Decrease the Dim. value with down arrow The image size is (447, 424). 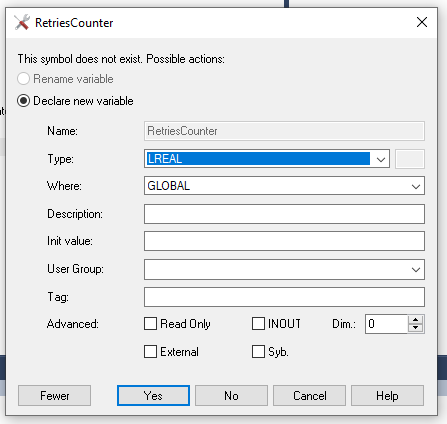[x=415, y=328]
